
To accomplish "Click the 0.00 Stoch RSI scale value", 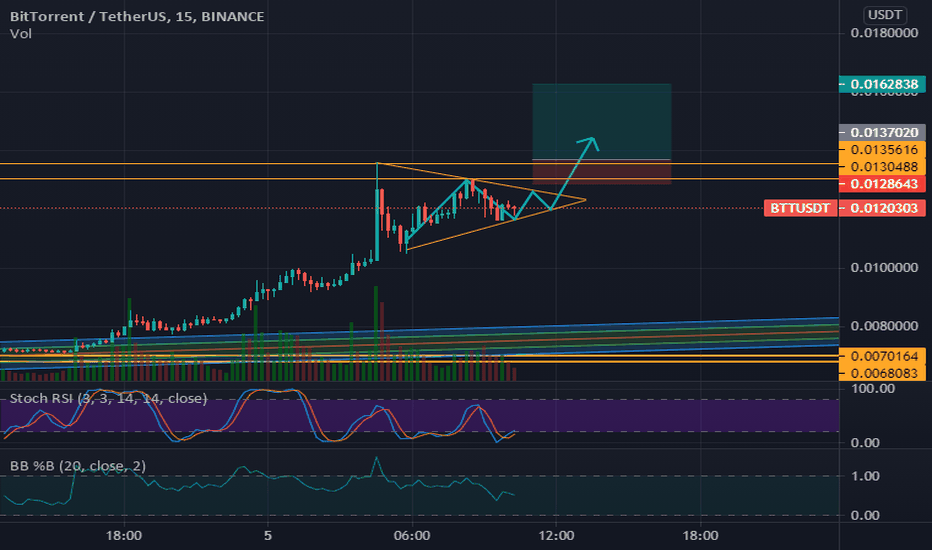I will [x=865, y=442].
